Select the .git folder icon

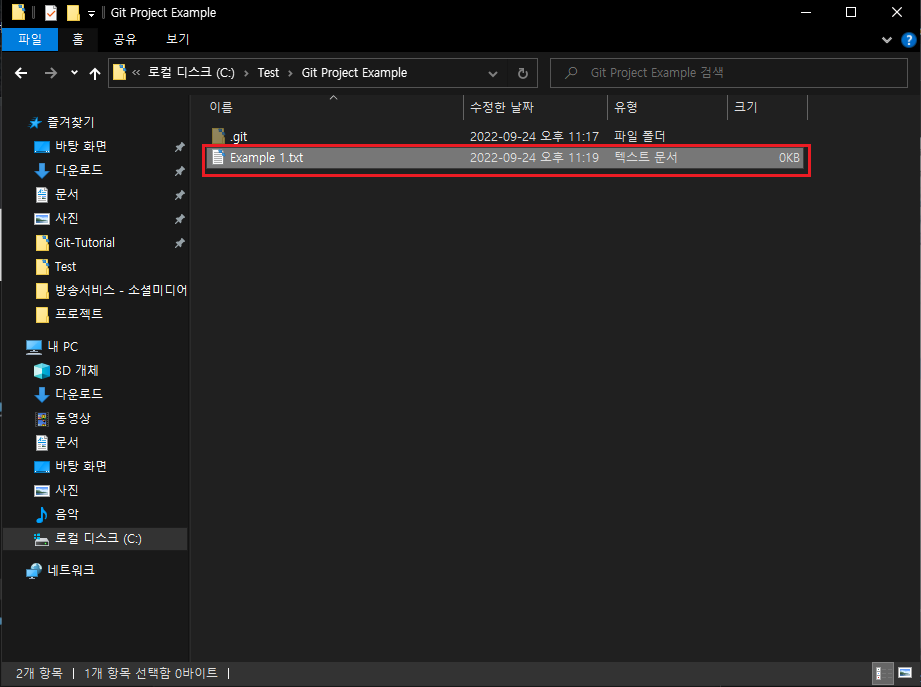tap(219, 136)
